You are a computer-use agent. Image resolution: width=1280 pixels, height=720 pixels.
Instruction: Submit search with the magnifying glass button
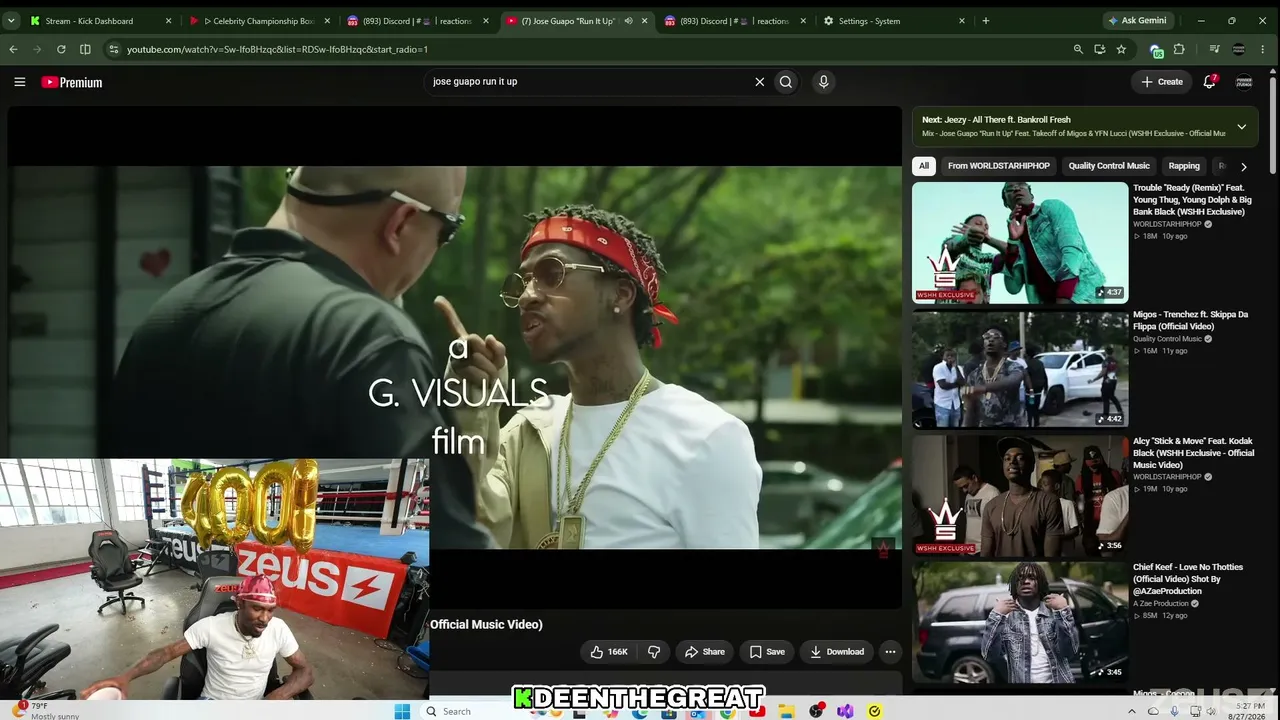point(786,82)
